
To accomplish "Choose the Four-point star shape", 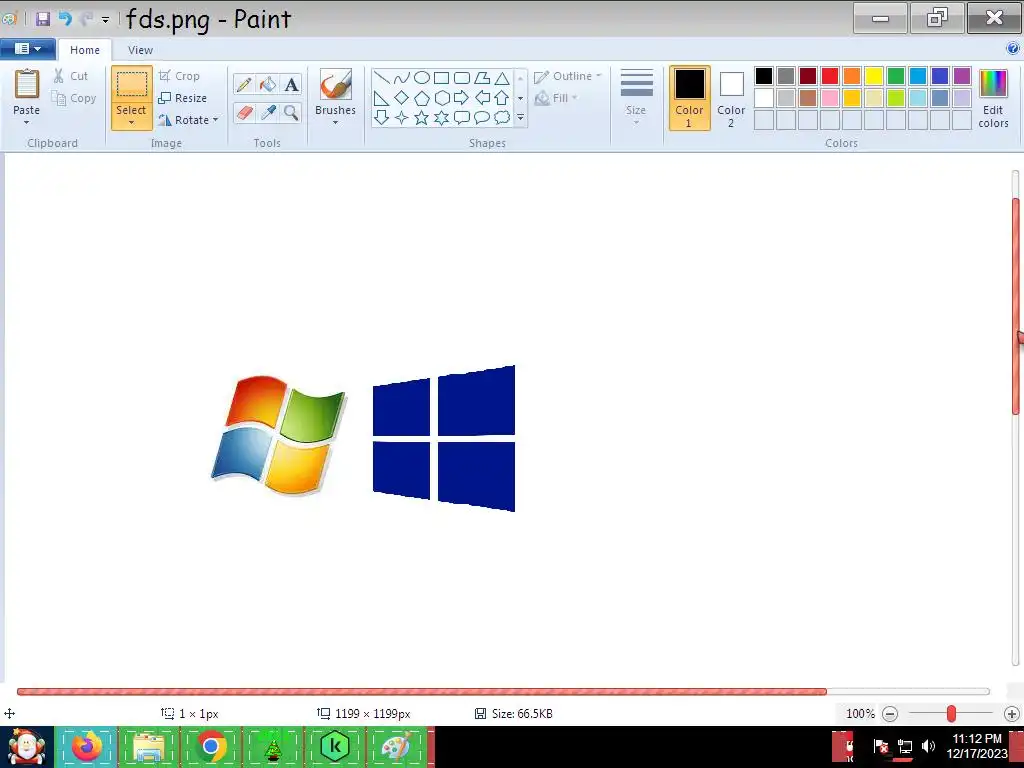I will coord(402,118).
